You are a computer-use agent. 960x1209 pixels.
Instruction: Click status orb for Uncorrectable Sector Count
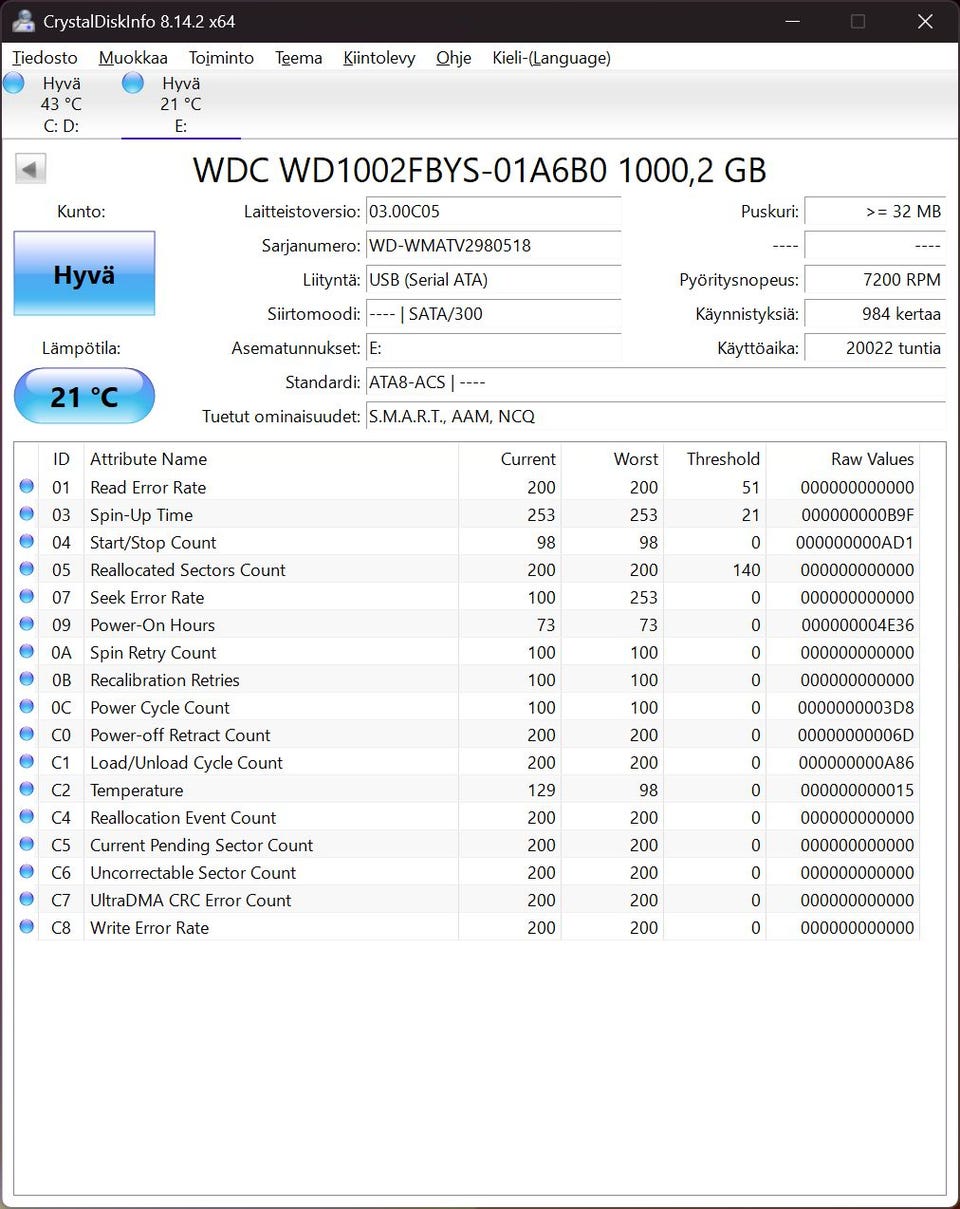point(26,872)
